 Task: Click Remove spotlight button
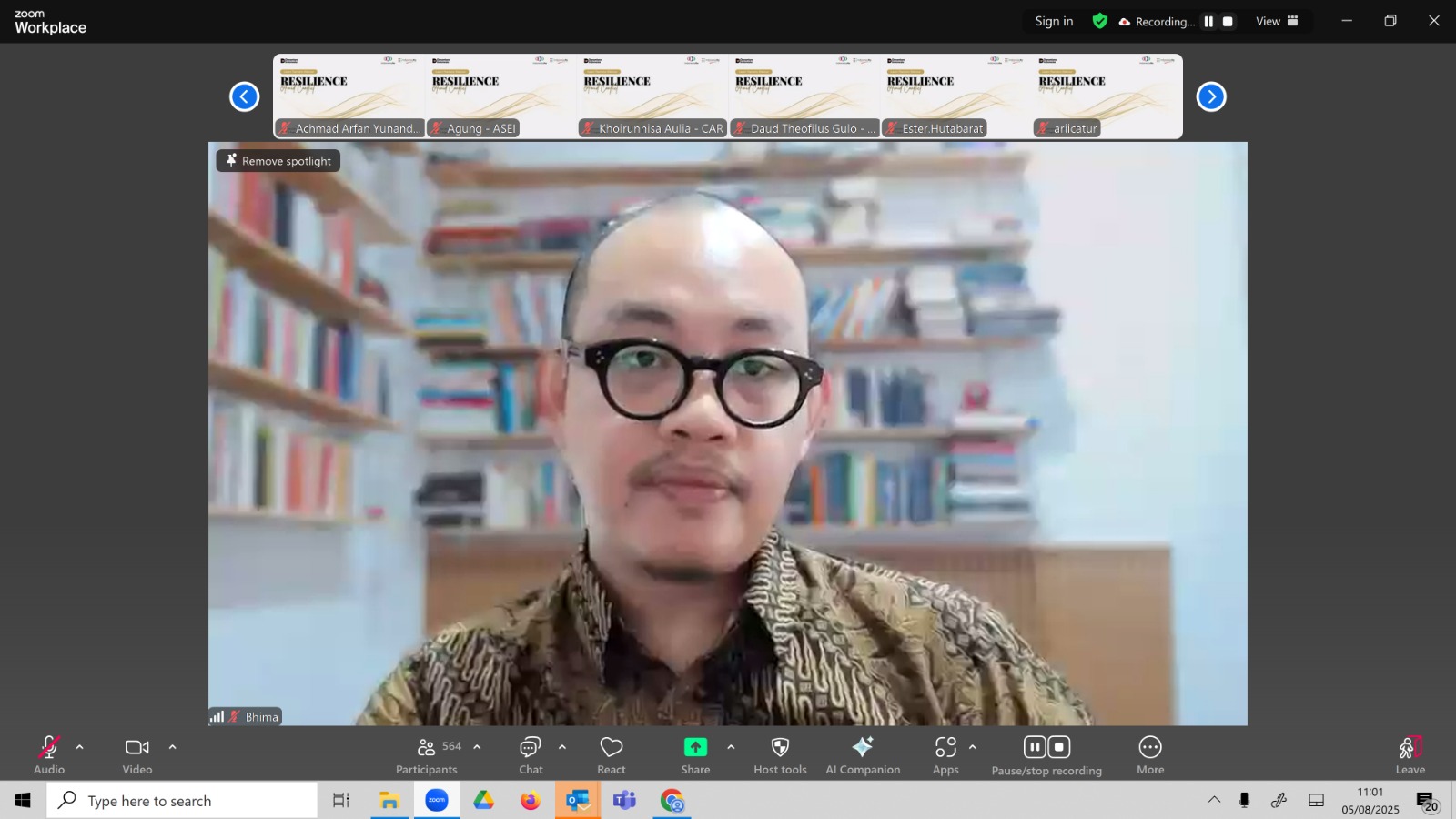click(278, 161)
